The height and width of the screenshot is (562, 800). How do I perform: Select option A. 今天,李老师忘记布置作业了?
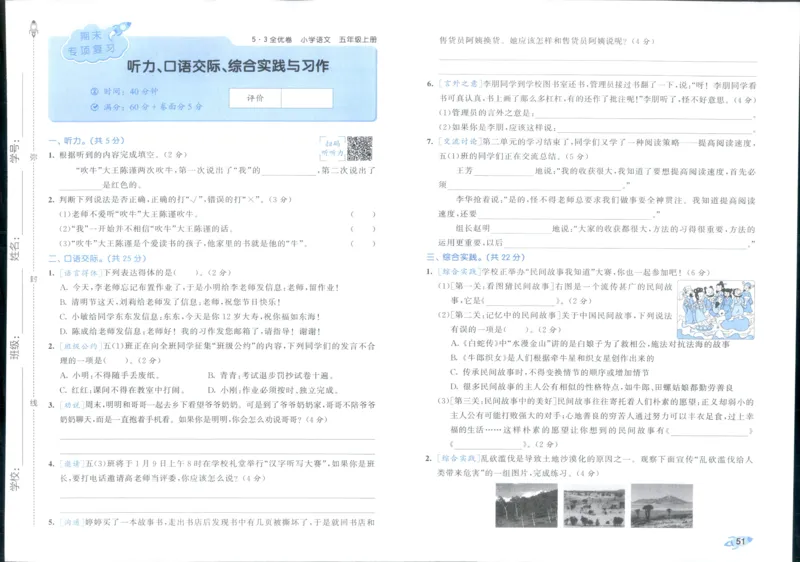pyautogui.click(x=199, y=287)
